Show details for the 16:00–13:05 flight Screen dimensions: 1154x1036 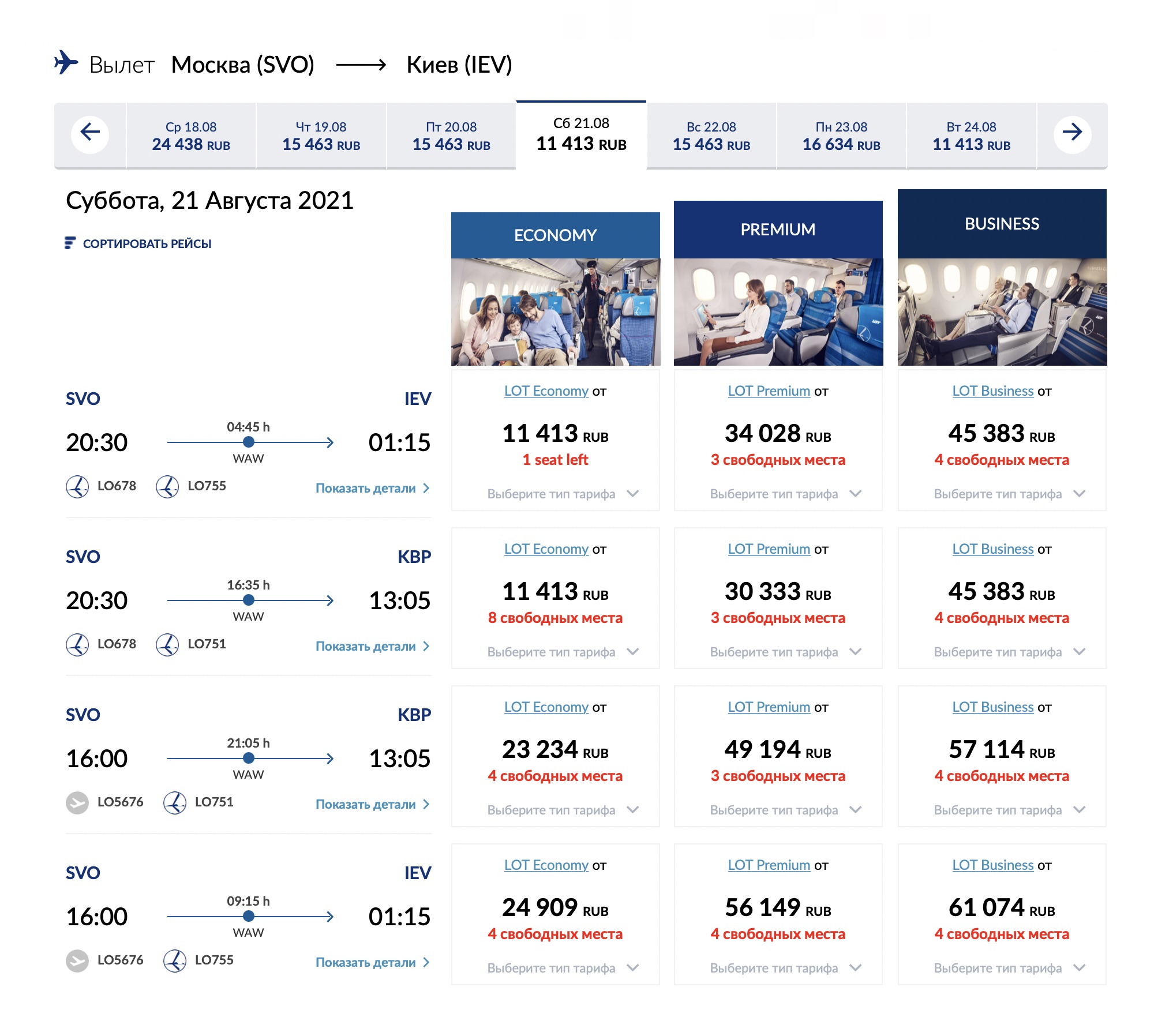[x=373, y=804]
